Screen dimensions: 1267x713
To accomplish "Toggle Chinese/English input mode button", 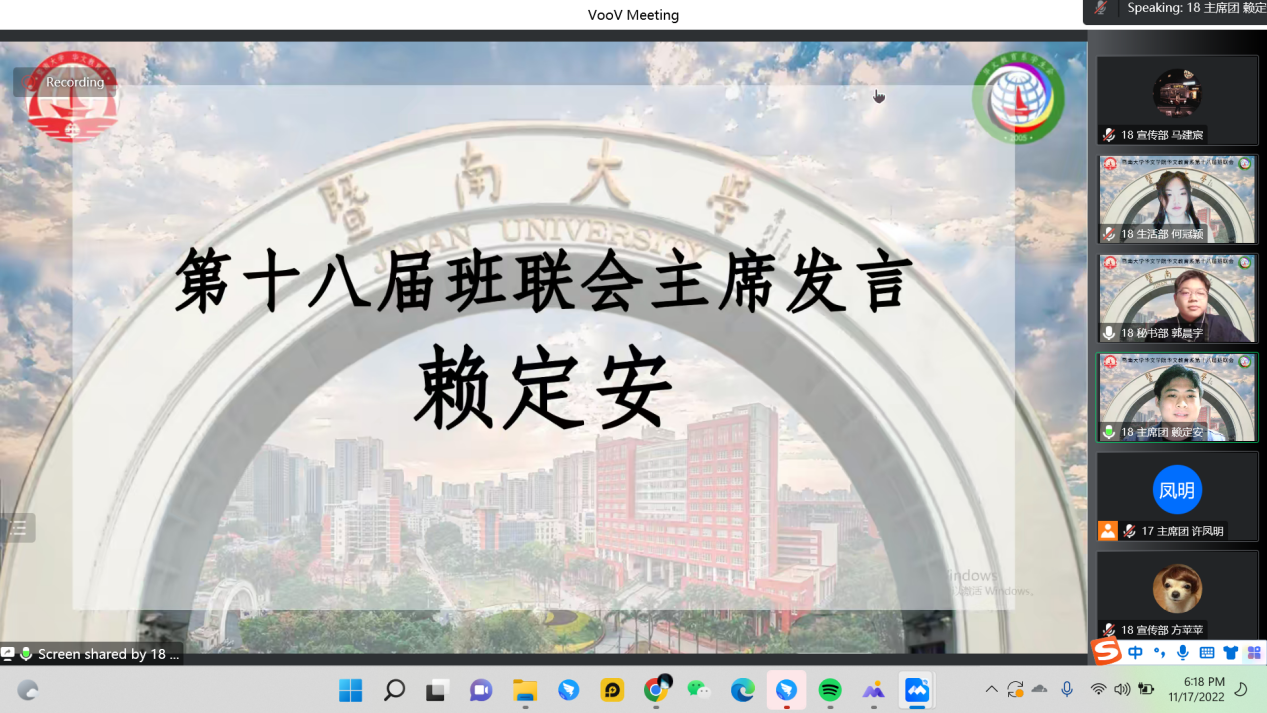I will pos(1135,653).
